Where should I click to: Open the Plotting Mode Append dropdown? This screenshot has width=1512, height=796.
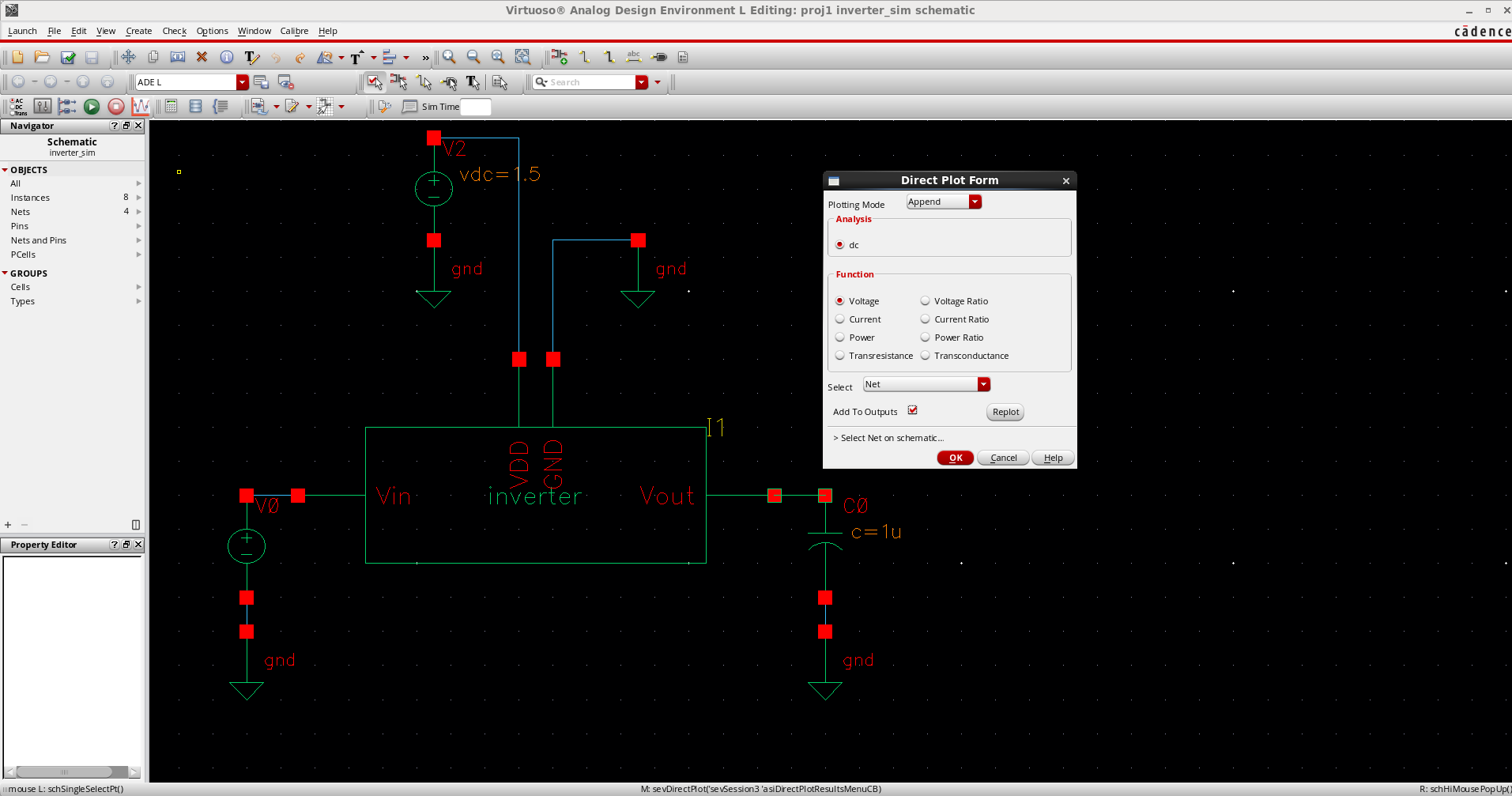pyautogui.click(x=975, y=202)
